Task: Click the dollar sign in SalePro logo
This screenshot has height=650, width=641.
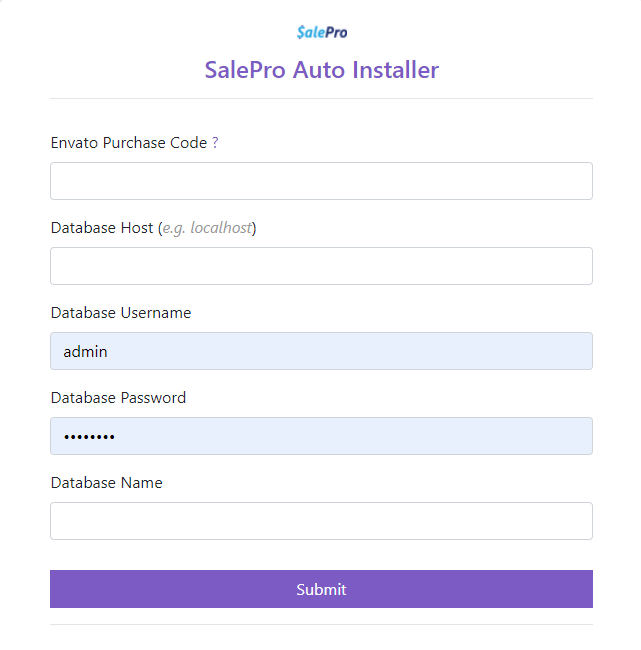Action: coord(300,33)
